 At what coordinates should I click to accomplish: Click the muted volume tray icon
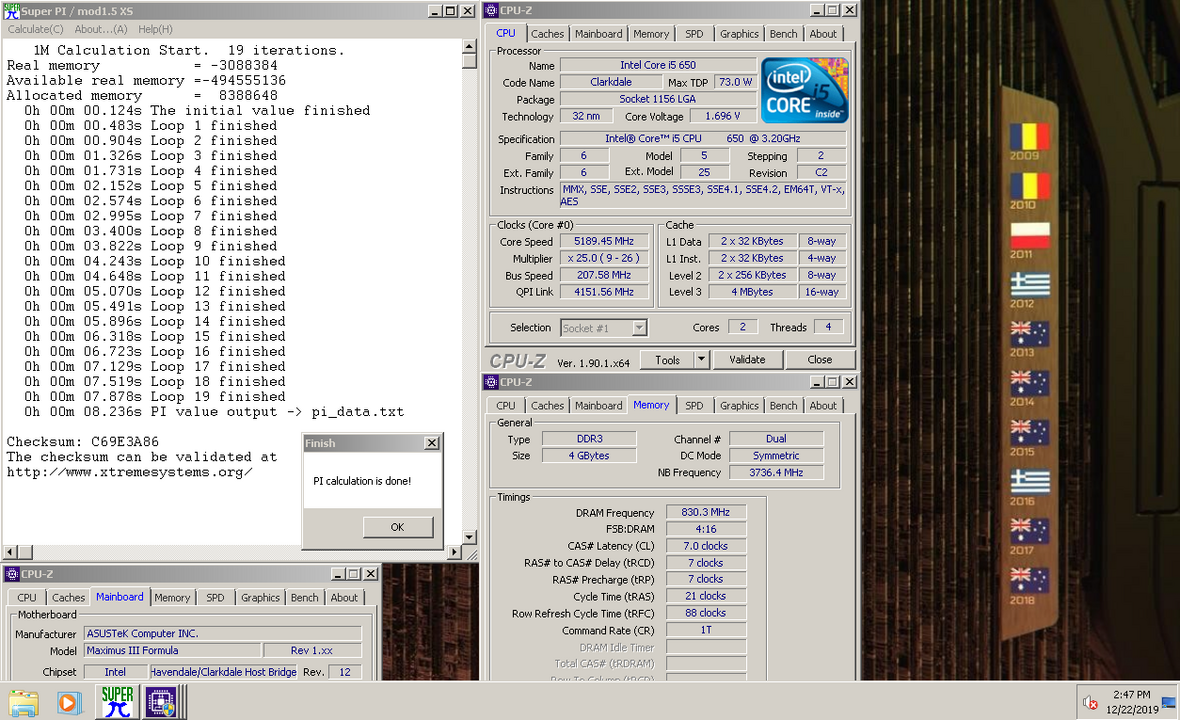tap(1090, 703)
